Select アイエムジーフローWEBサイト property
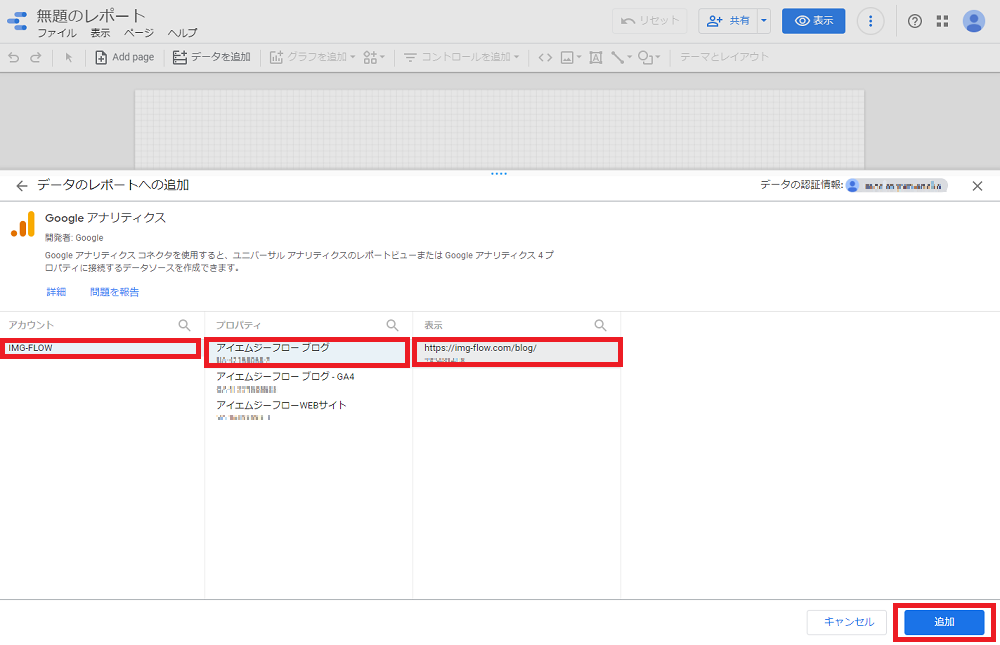1000x645 pixels. [x=281, y=405]
